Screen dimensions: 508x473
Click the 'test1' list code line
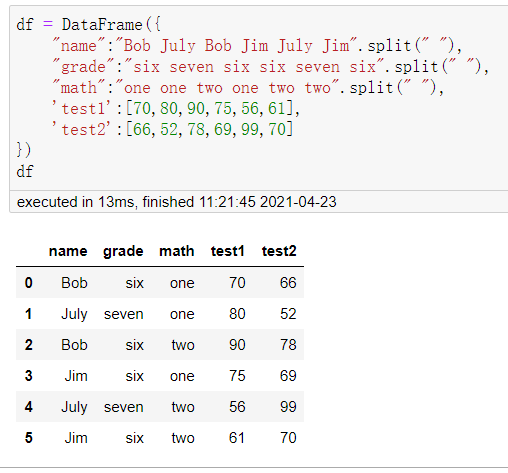point(176,109)
